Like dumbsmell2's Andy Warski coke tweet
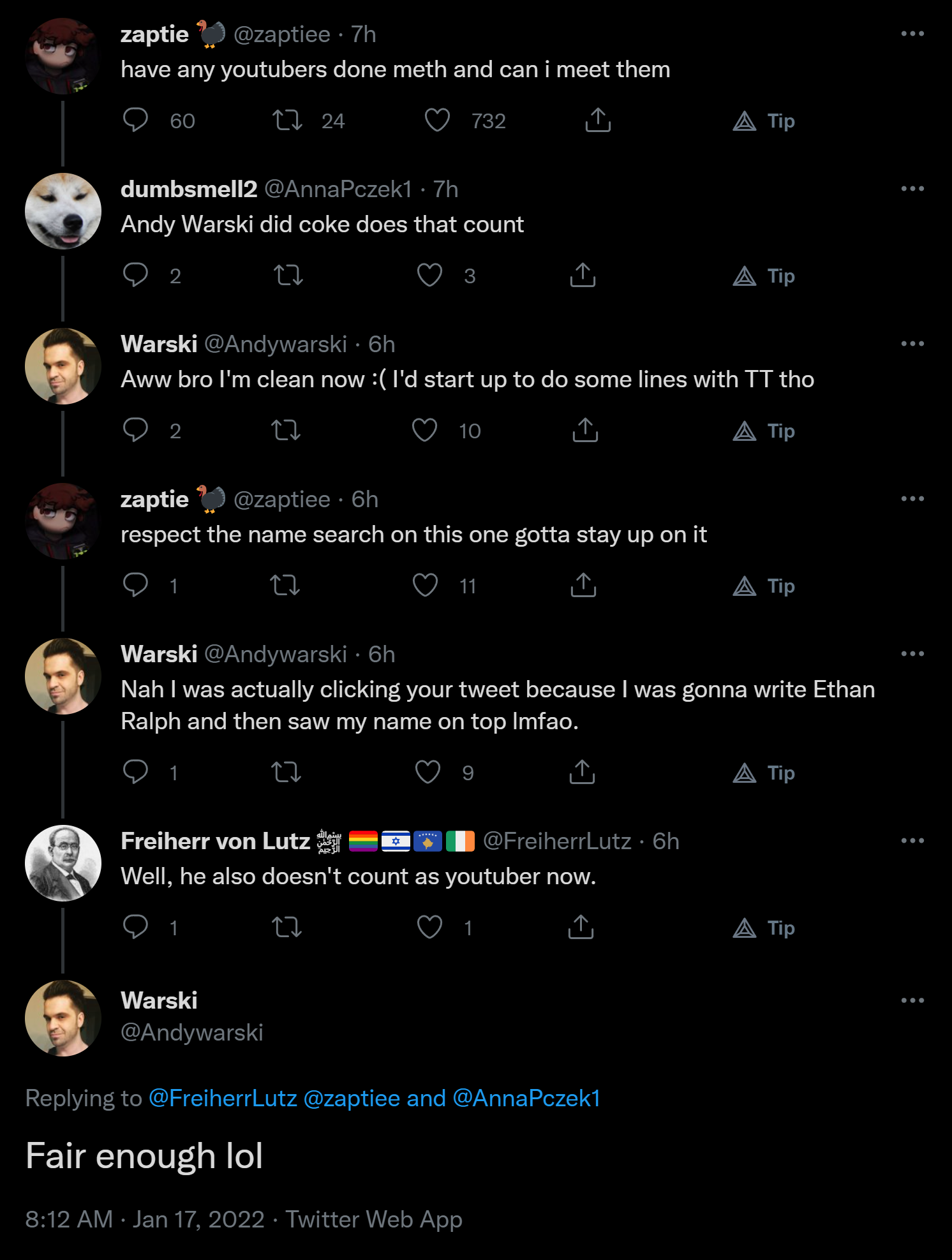Screen dimensions: 952x1260 [x=429, y=275]
